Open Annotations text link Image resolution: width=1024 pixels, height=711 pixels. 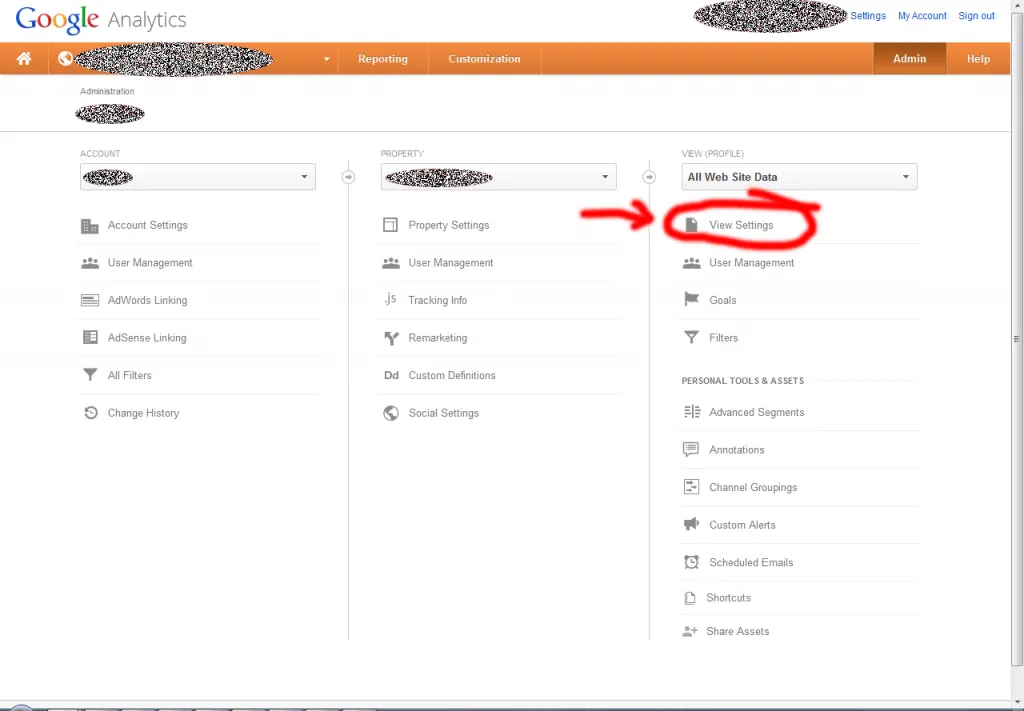click(737, 450)
